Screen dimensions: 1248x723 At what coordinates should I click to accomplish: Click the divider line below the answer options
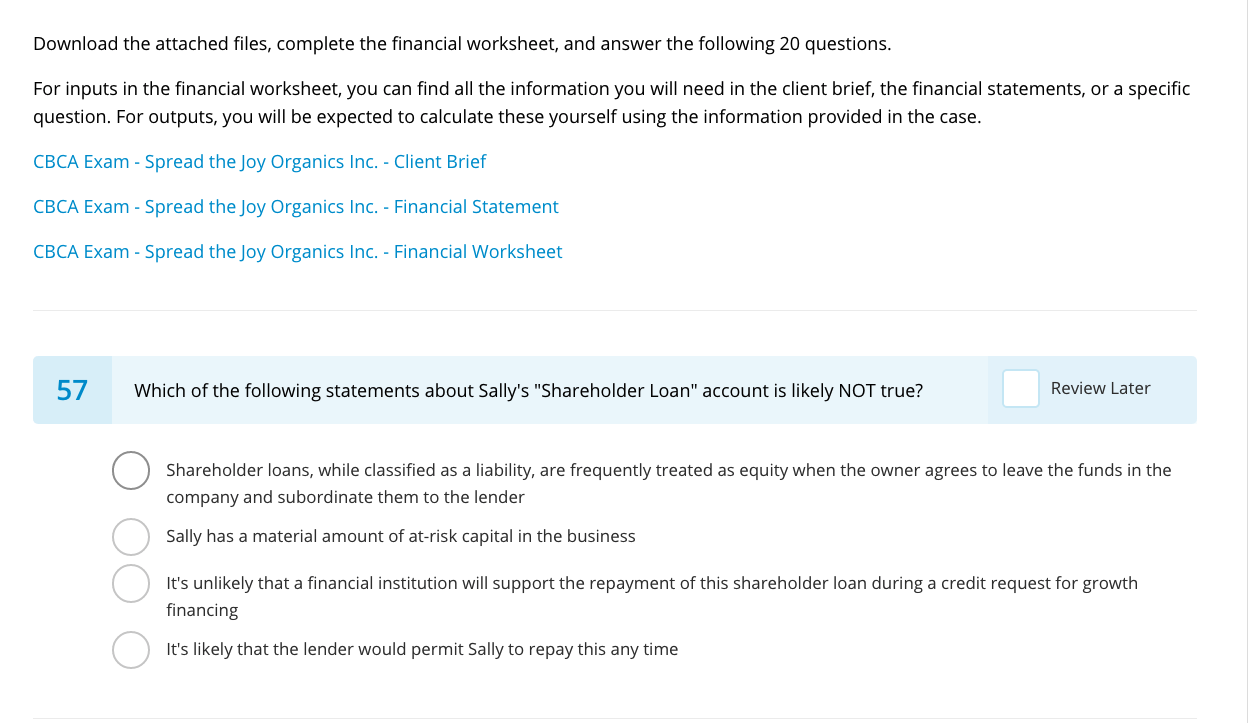click(614, 718)
